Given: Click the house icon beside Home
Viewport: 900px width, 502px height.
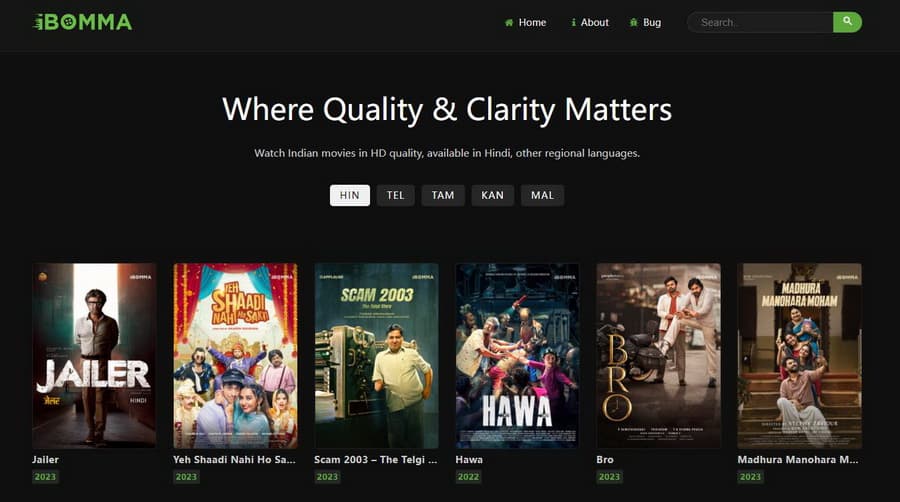Looking at the screenshot, I should point(509,22).
